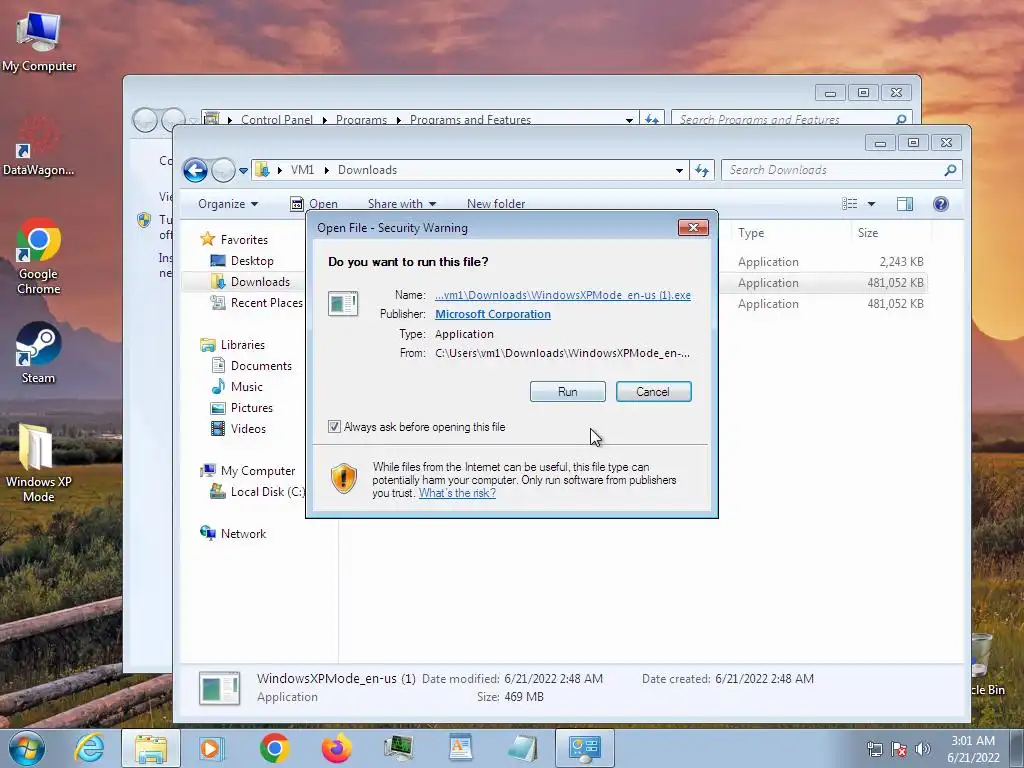The image size is (1024, 768).
Task: Open the Start menu orb
Action: click(x=27, y=748)
